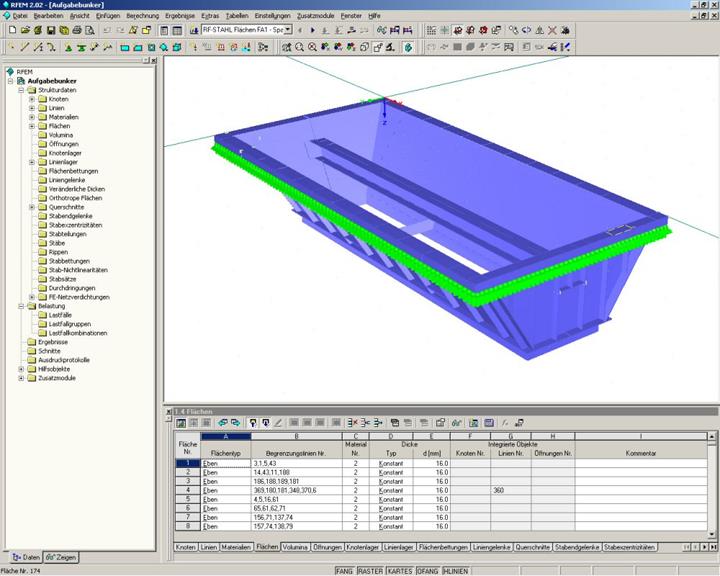Close the navigator panel with its X button
This screenshot has height=576, width=720.
[153, 60]
